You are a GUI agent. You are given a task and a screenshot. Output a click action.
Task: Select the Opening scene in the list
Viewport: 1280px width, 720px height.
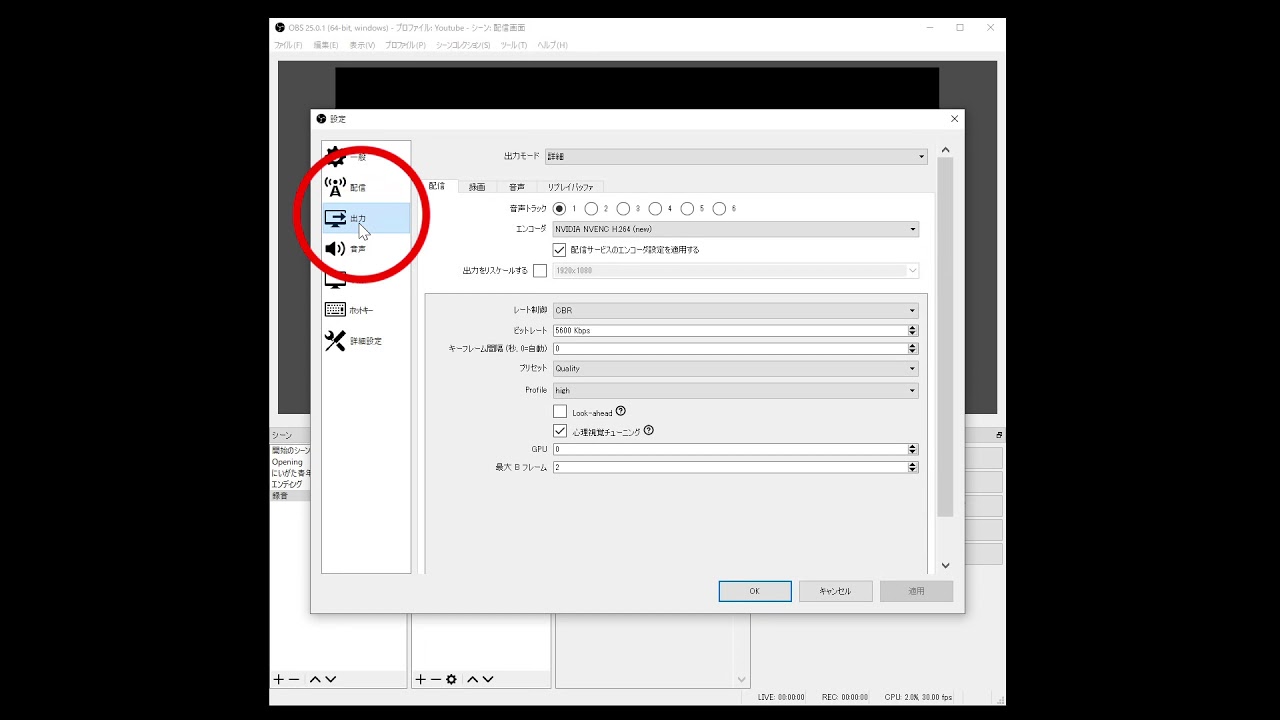[x=290, y=462]
